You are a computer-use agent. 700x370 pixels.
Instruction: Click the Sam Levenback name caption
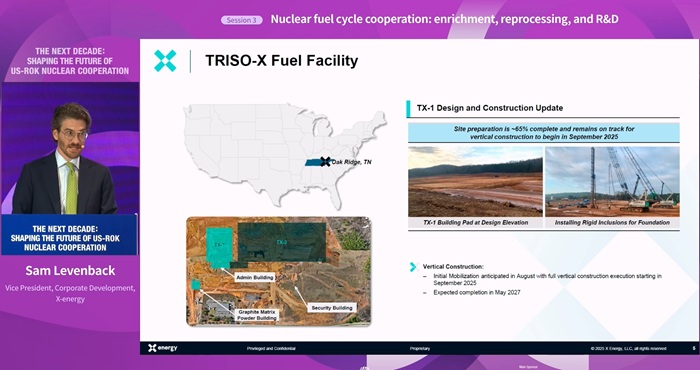pos(70,270)
